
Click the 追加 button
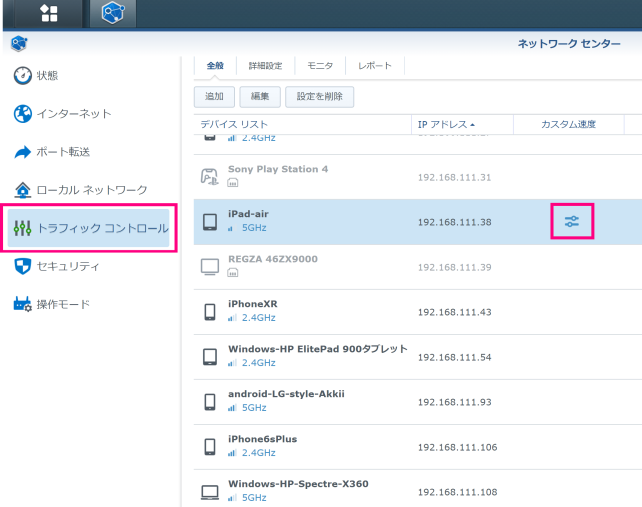click(214, 97)
